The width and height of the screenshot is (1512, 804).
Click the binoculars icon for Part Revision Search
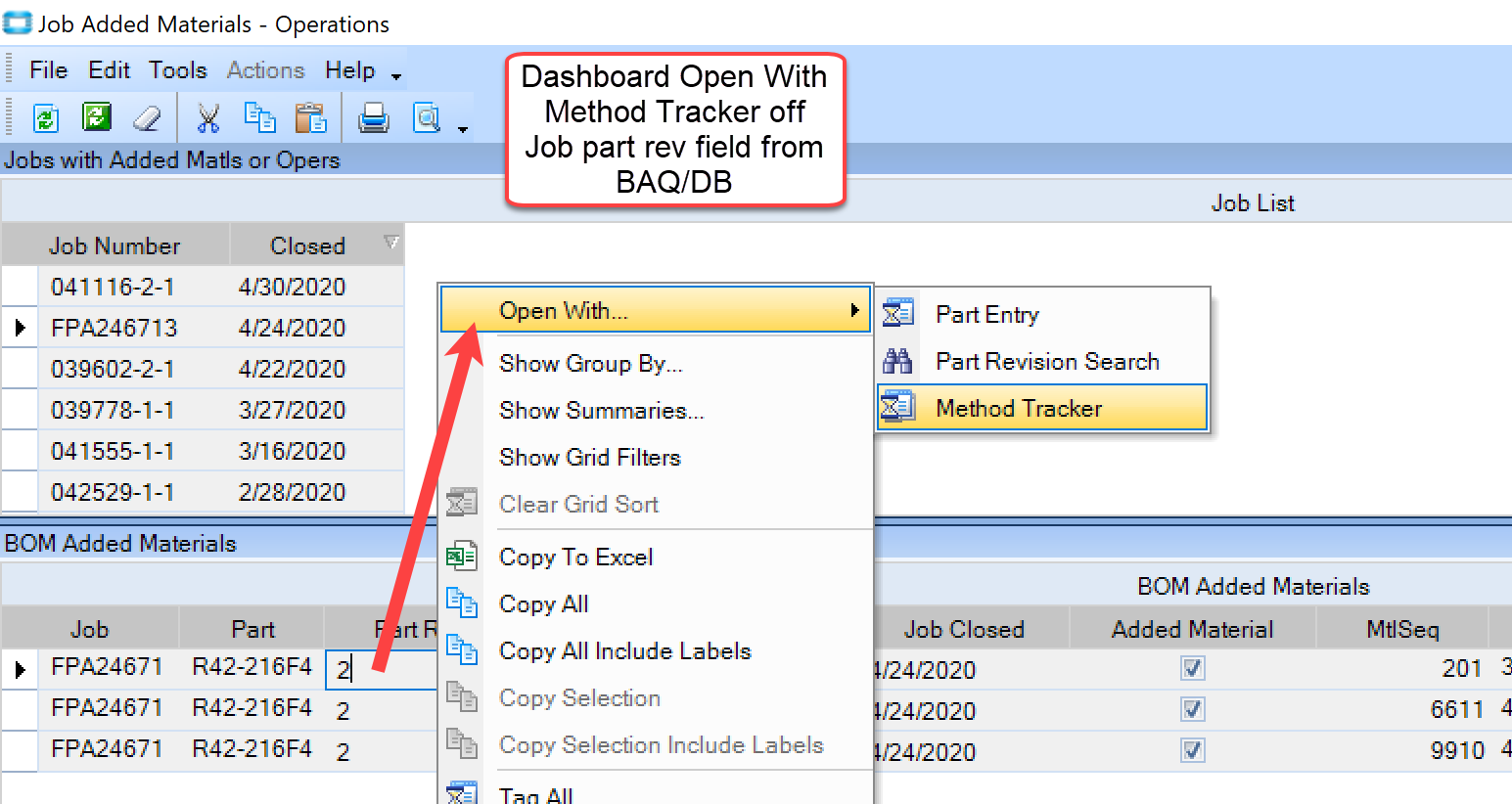coord(897,361)
